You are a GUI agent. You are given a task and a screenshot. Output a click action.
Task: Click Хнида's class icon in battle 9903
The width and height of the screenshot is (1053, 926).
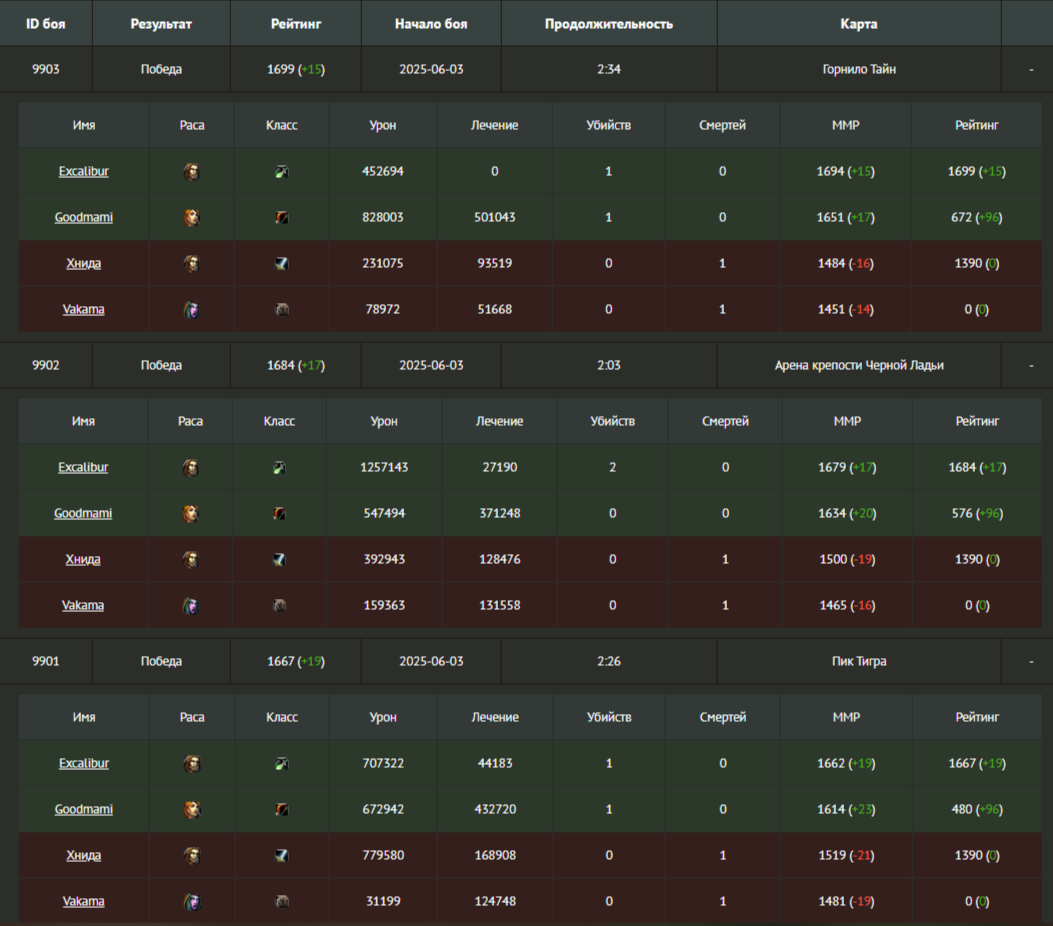click(282, 264)
